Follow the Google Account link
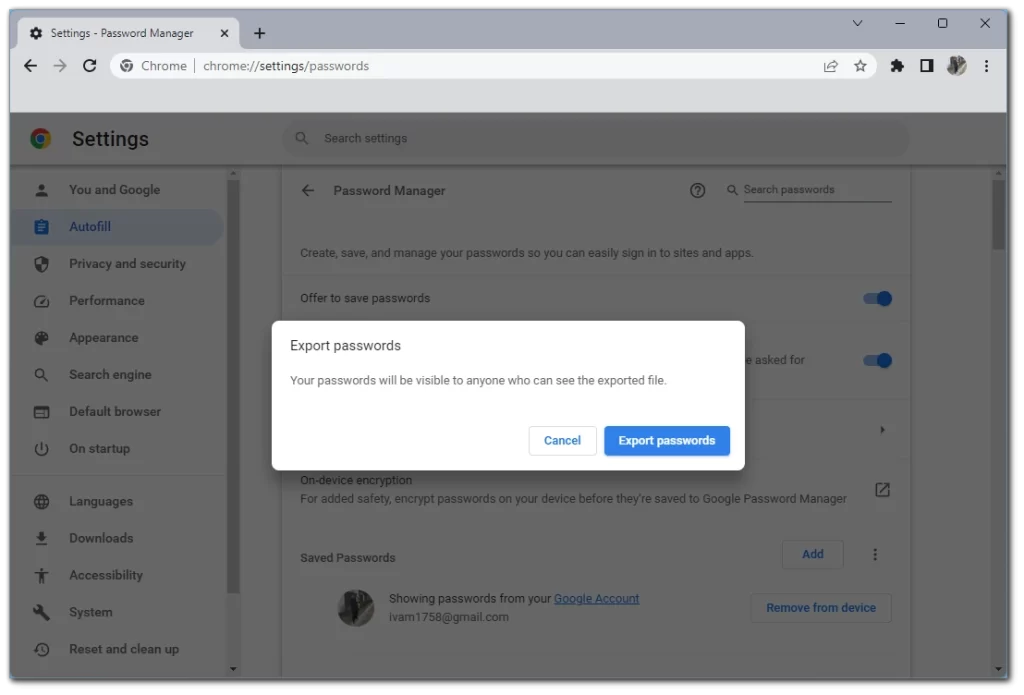 (x=596, y=599)
